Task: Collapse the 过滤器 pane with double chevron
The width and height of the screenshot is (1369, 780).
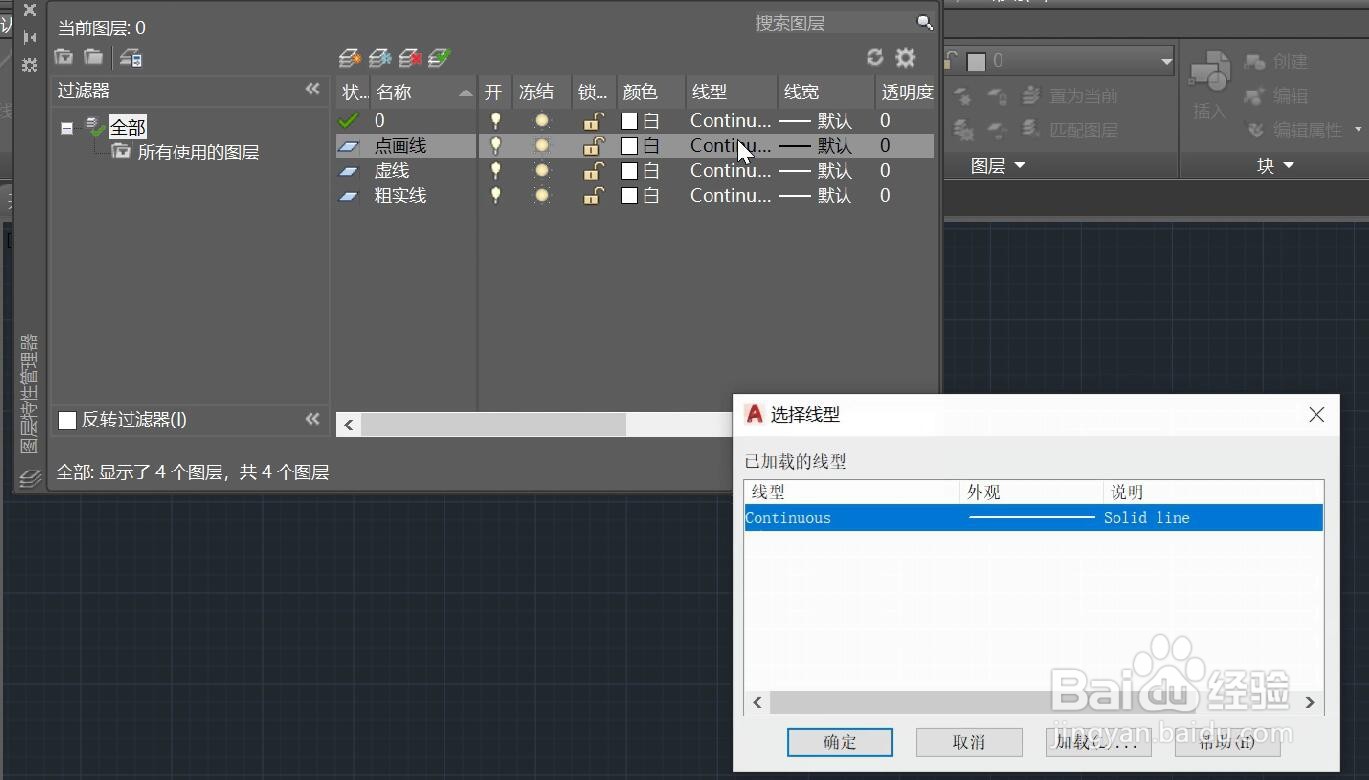Action: point(313,90)
